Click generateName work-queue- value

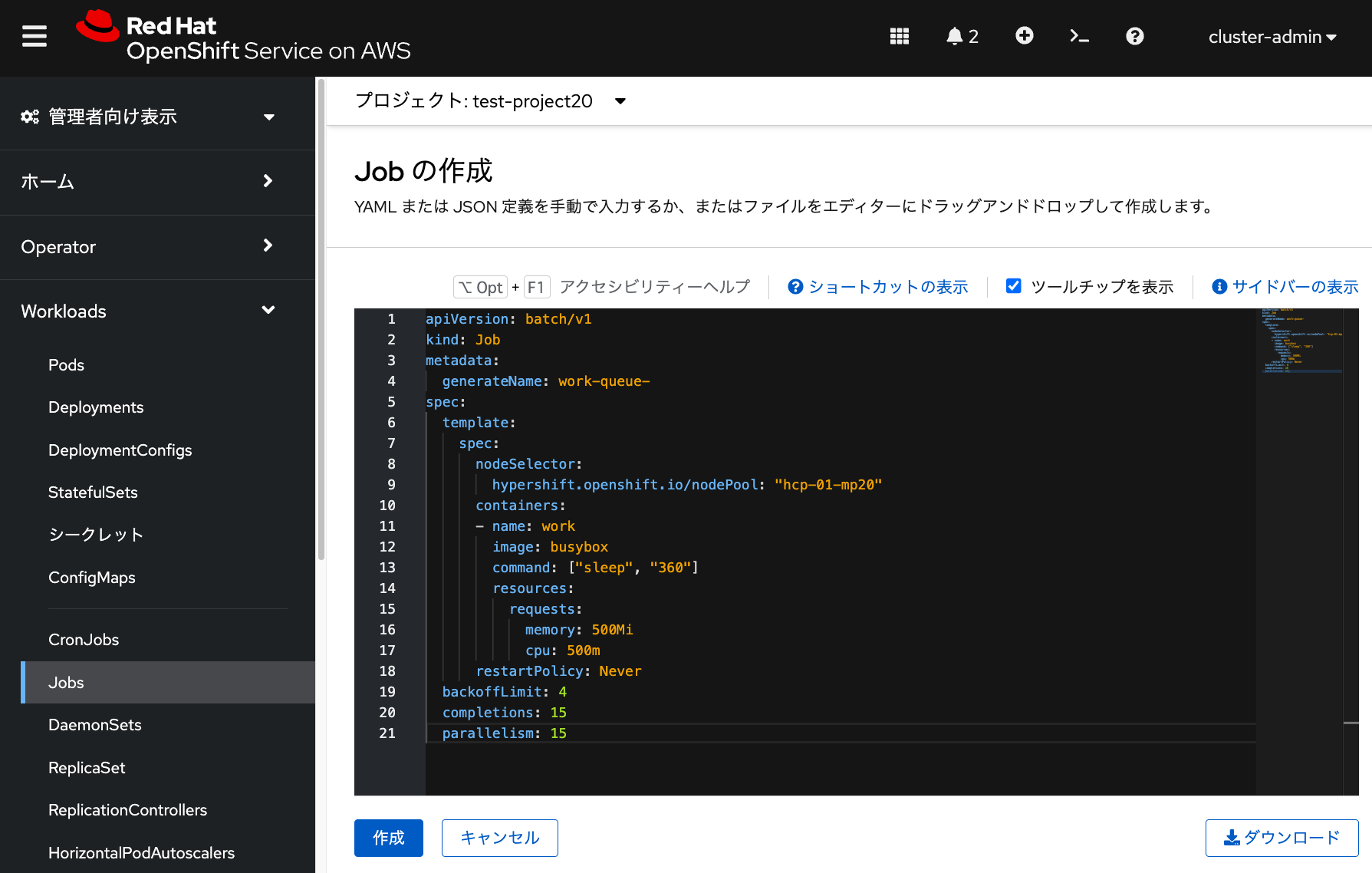click(604, 381)
